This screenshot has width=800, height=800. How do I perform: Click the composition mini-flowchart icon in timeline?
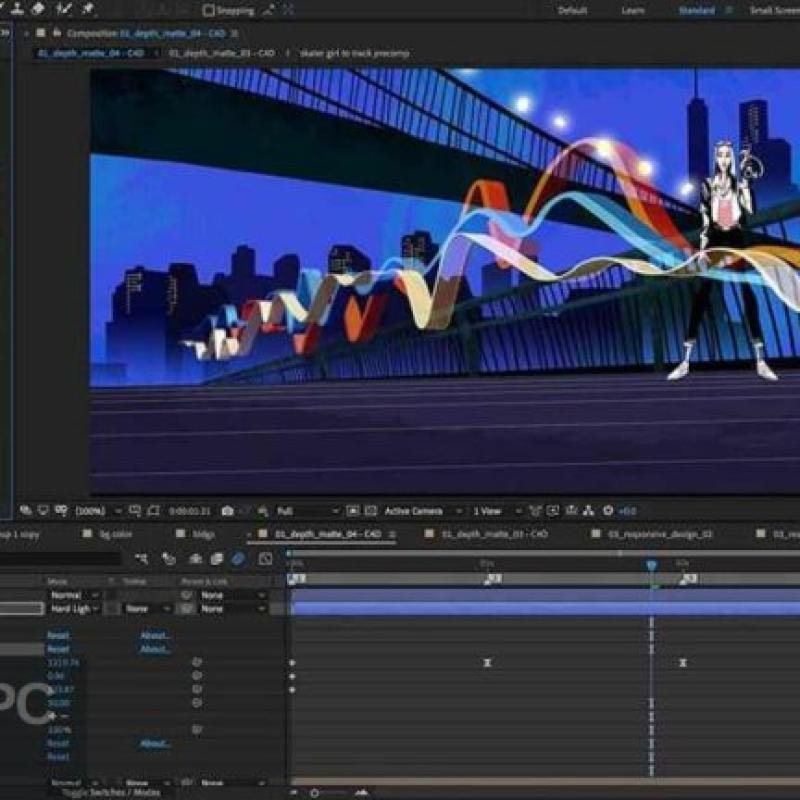[x=142, y=559]
